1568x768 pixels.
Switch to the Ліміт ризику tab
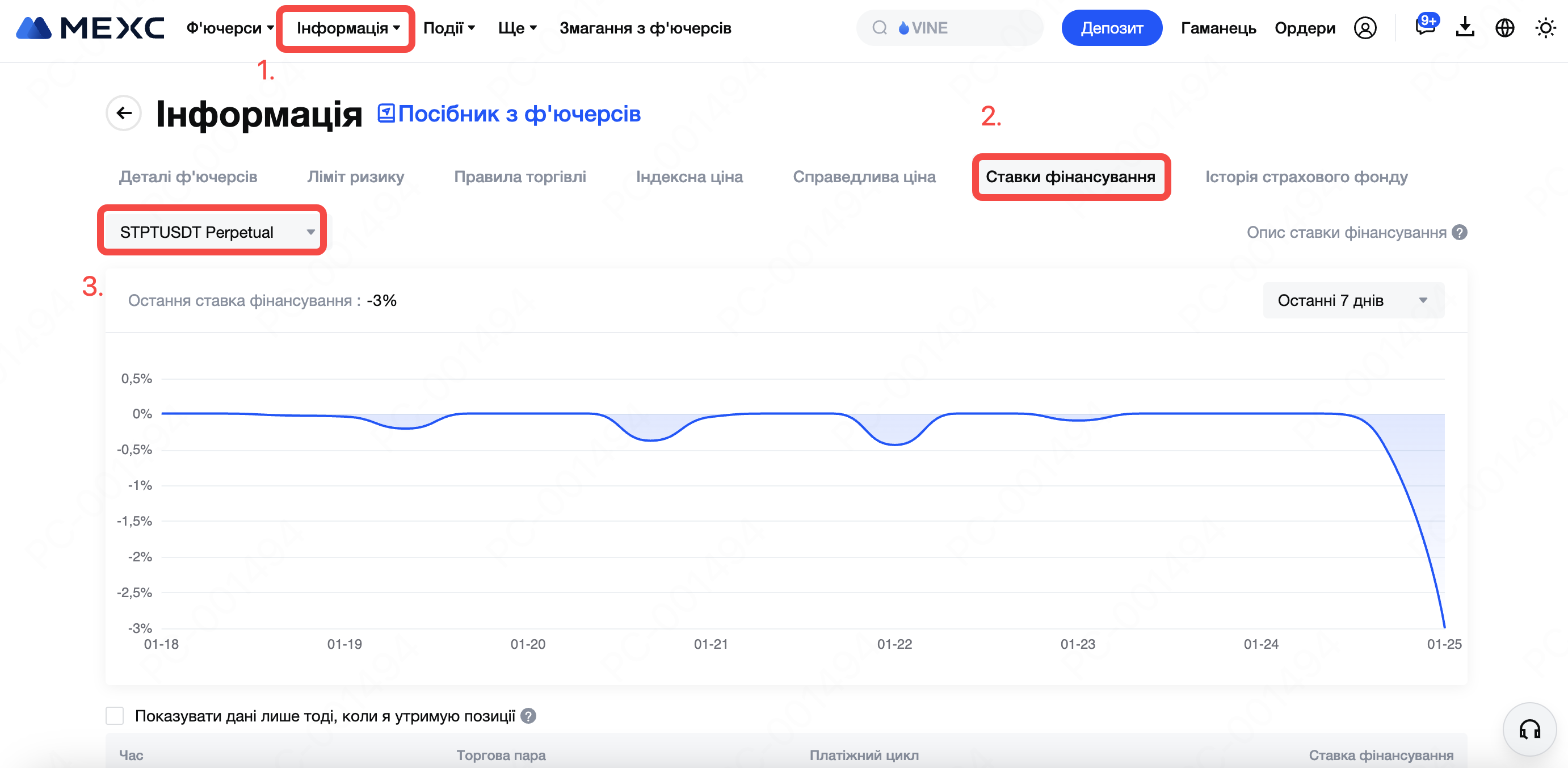tap(355, 177)
